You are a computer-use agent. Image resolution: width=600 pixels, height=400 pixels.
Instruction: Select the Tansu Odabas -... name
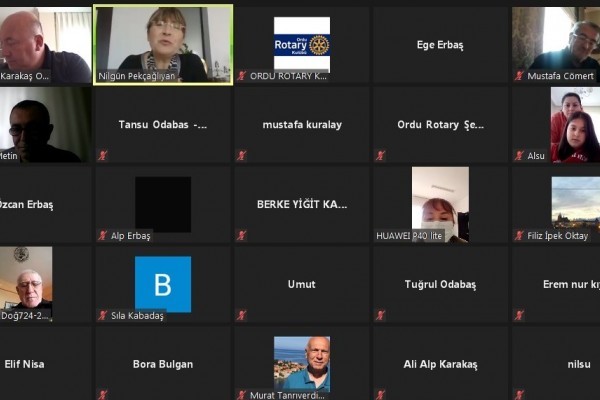(163, 124)
